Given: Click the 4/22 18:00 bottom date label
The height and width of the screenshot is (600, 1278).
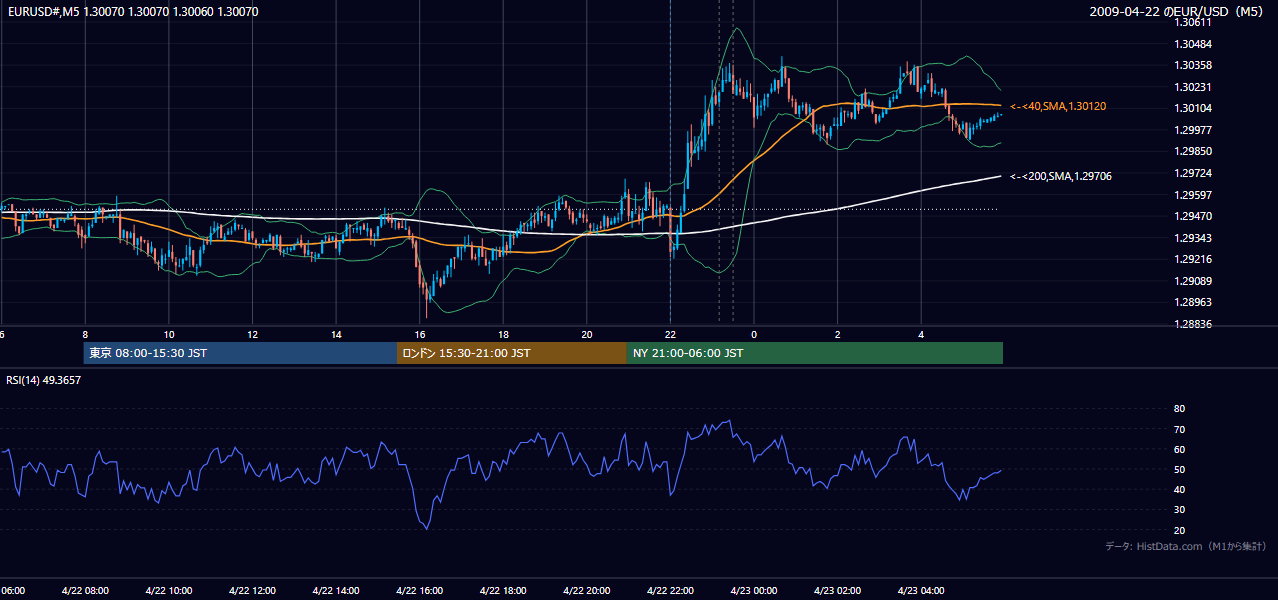Looking at the screenshot, I should [503, 591].
